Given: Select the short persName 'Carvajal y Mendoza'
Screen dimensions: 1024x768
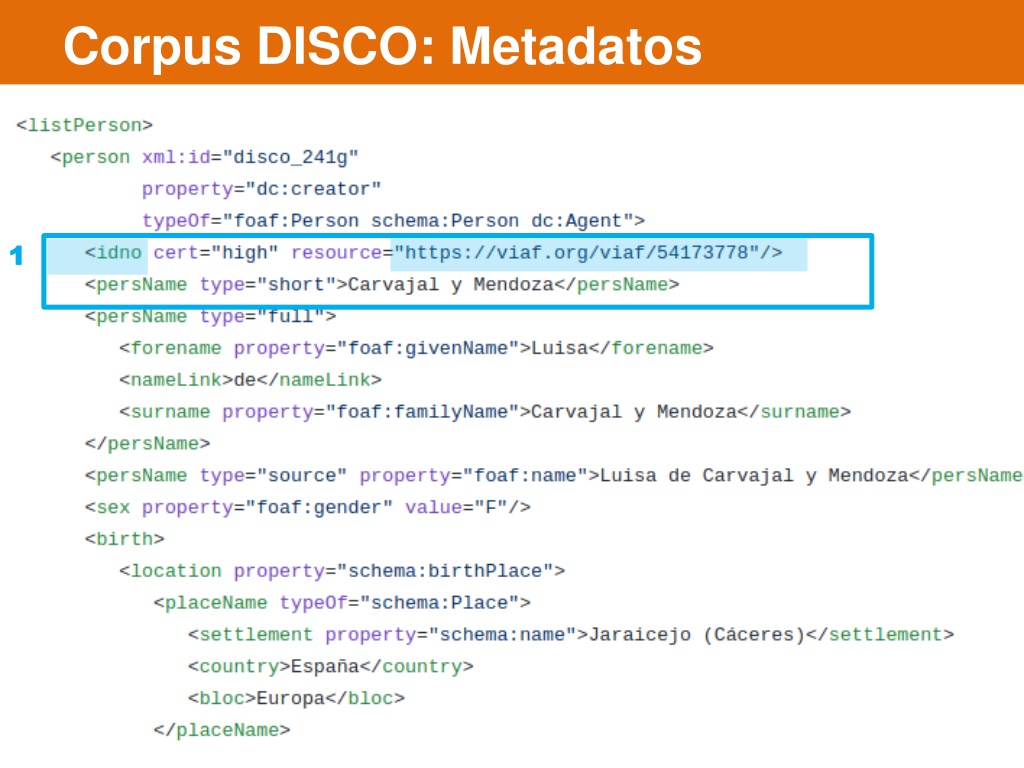Looking at the screenshot, I should [451, 285].
